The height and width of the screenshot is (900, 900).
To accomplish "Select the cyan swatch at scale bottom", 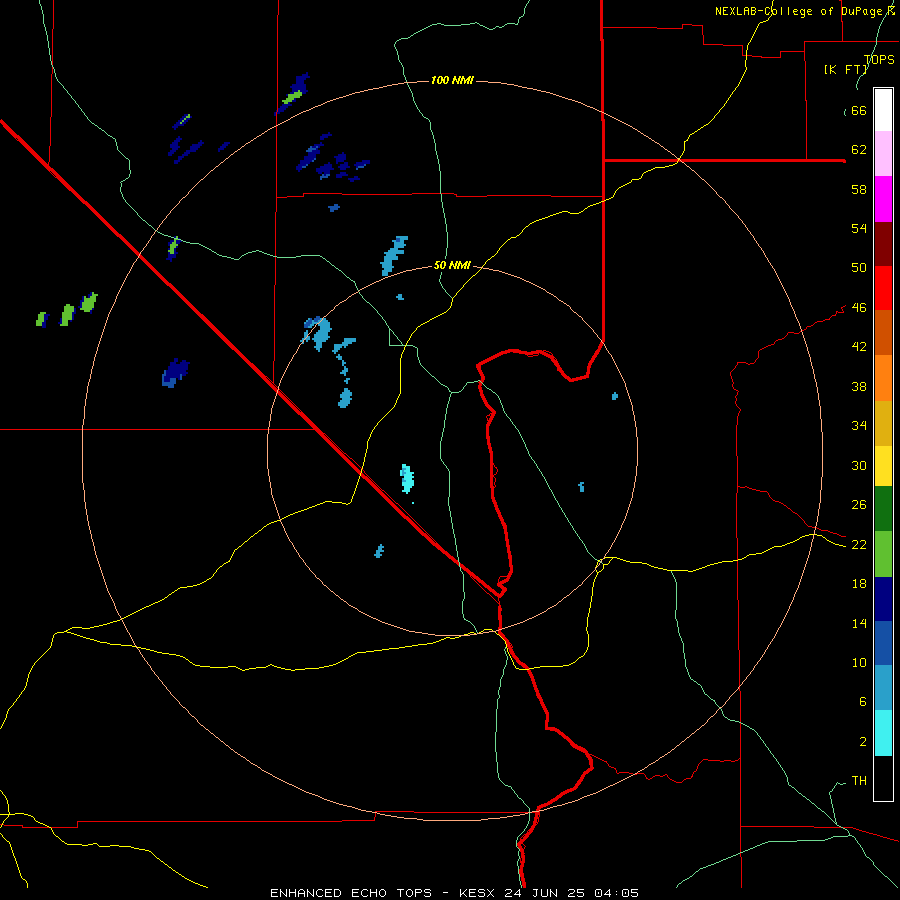I will point(883,733).
